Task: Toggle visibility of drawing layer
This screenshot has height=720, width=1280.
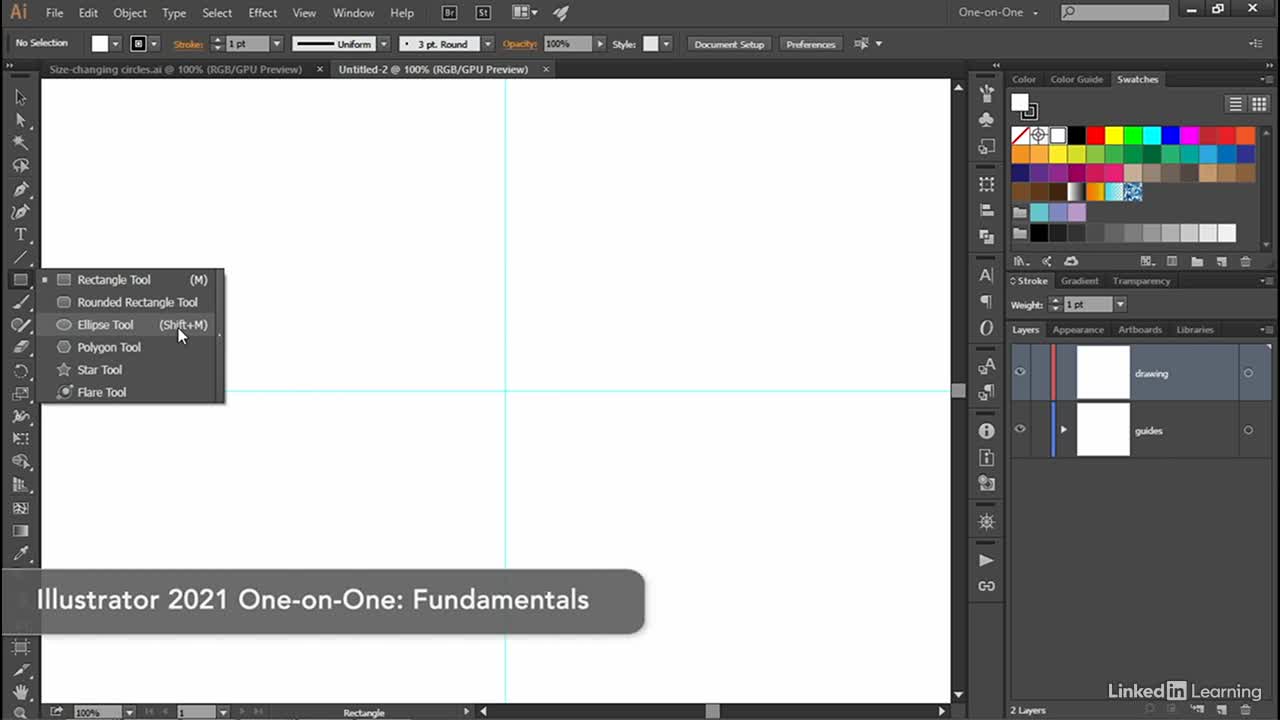Action: (1020, 372)
